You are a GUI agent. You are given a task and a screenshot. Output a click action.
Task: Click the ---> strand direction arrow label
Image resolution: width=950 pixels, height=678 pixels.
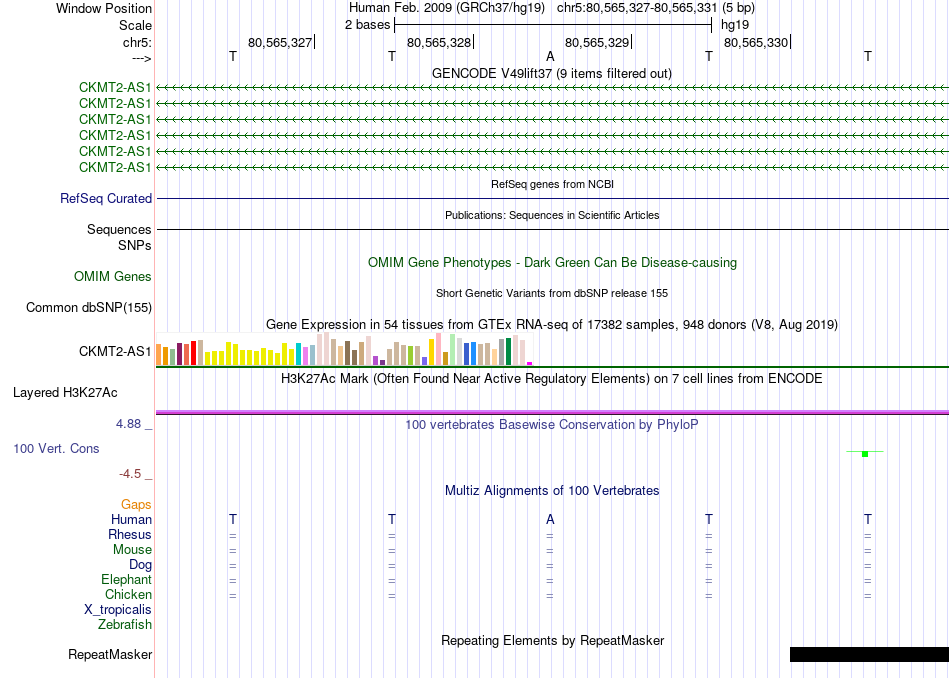pyautogui.click(x=142, y=58)
